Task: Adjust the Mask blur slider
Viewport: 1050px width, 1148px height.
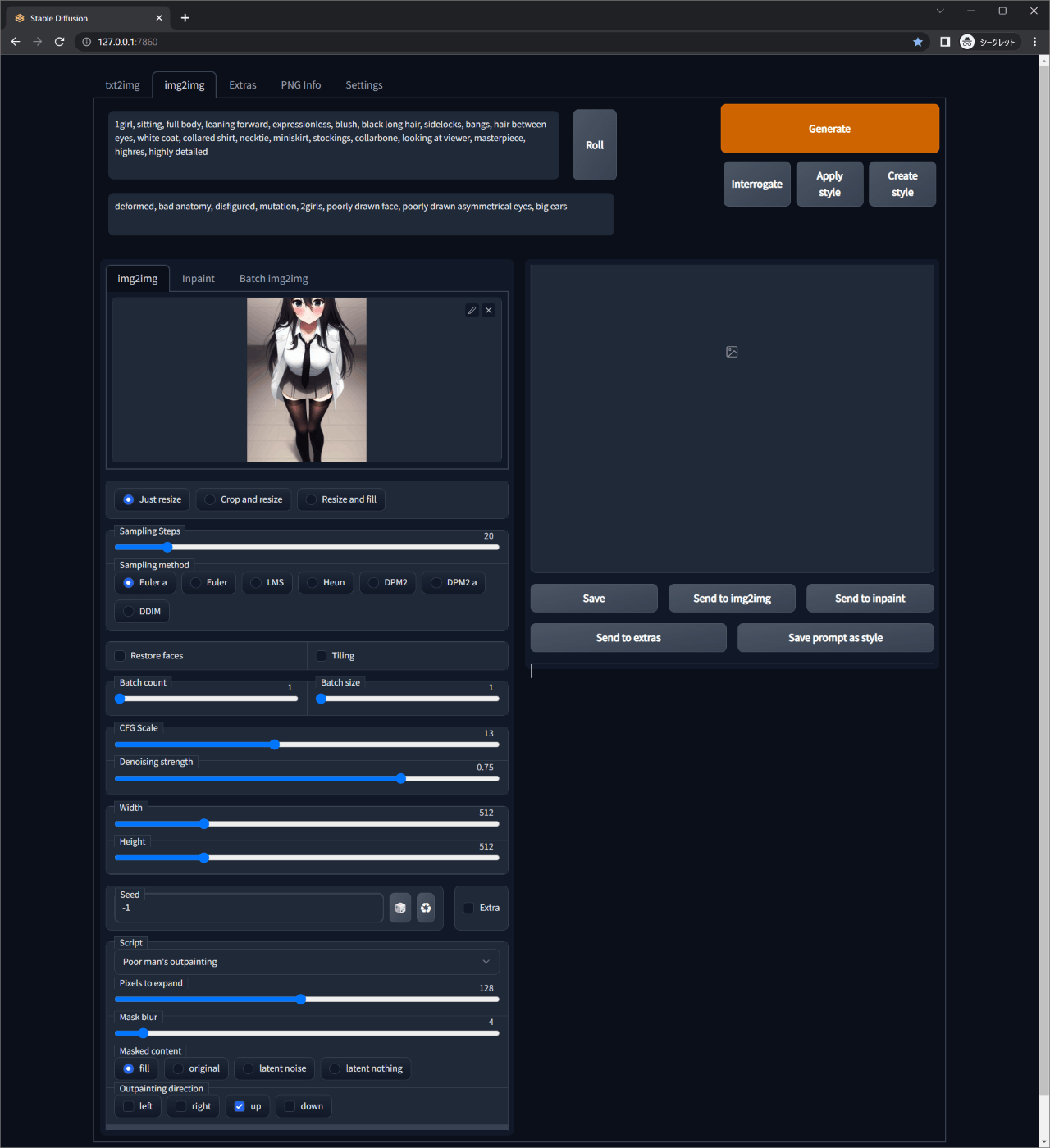Action: [x=307, y=1033]
